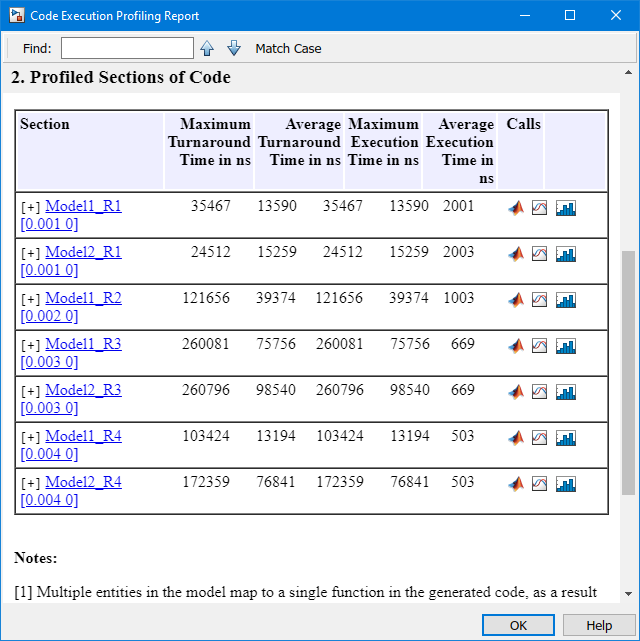Viewport: 640px width, 641px height.
Task: Show bar chart icon for Model1_R4 row
Action: tap(566, 438)
